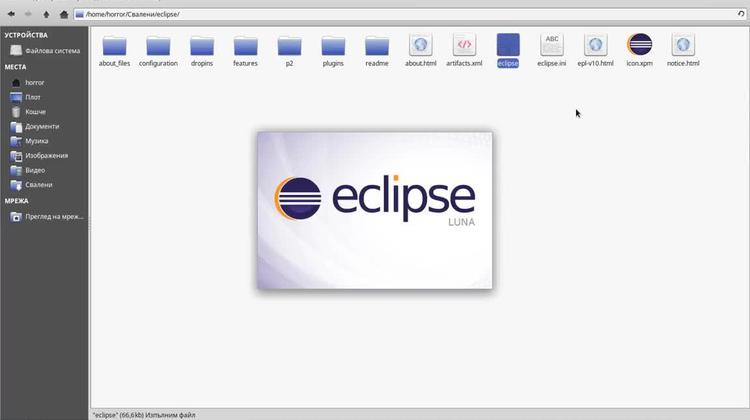Select the icon.xpm file

click(x=640, y=50)
